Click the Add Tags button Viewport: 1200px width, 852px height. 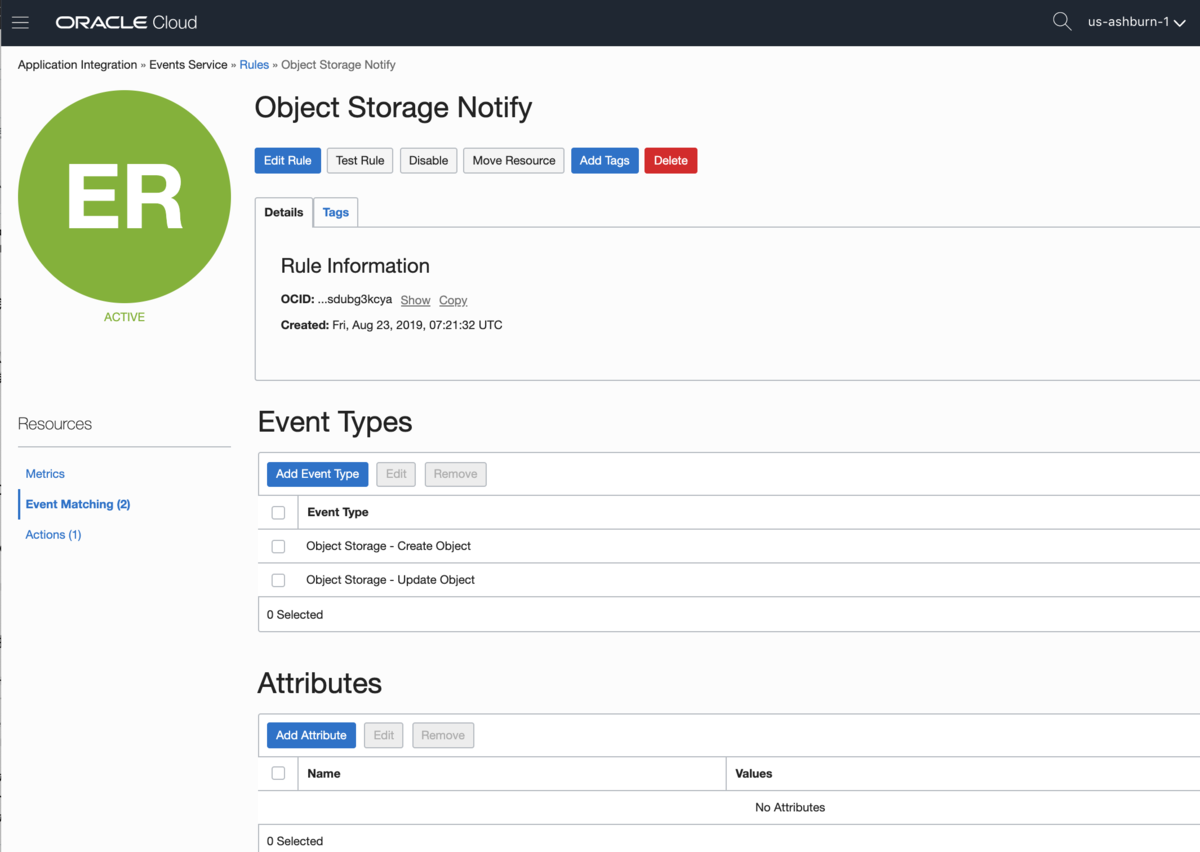pos(605,160)
